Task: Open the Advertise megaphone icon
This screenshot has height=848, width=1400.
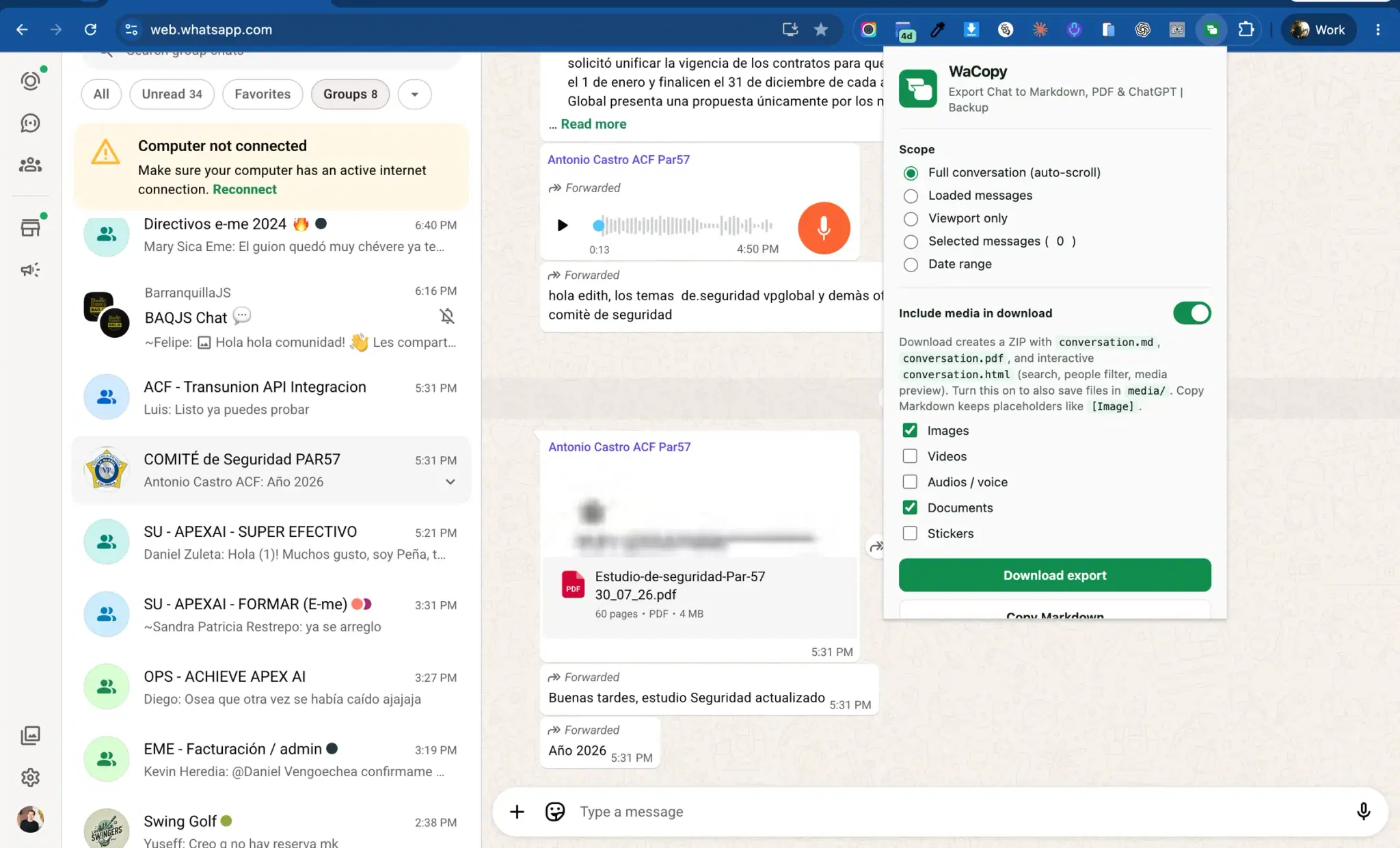Action: tap(30, 269)
